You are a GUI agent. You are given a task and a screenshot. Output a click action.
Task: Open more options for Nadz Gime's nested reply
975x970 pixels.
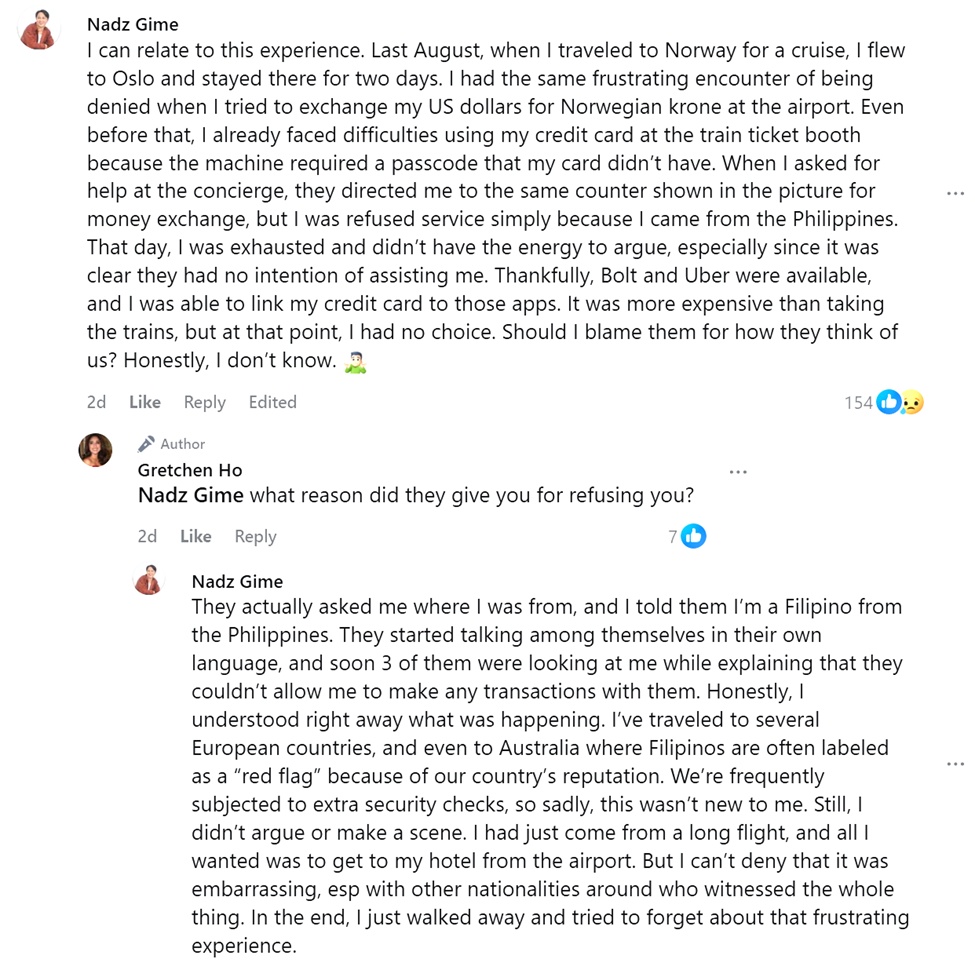pyautogui.click(x=955, y=764)
